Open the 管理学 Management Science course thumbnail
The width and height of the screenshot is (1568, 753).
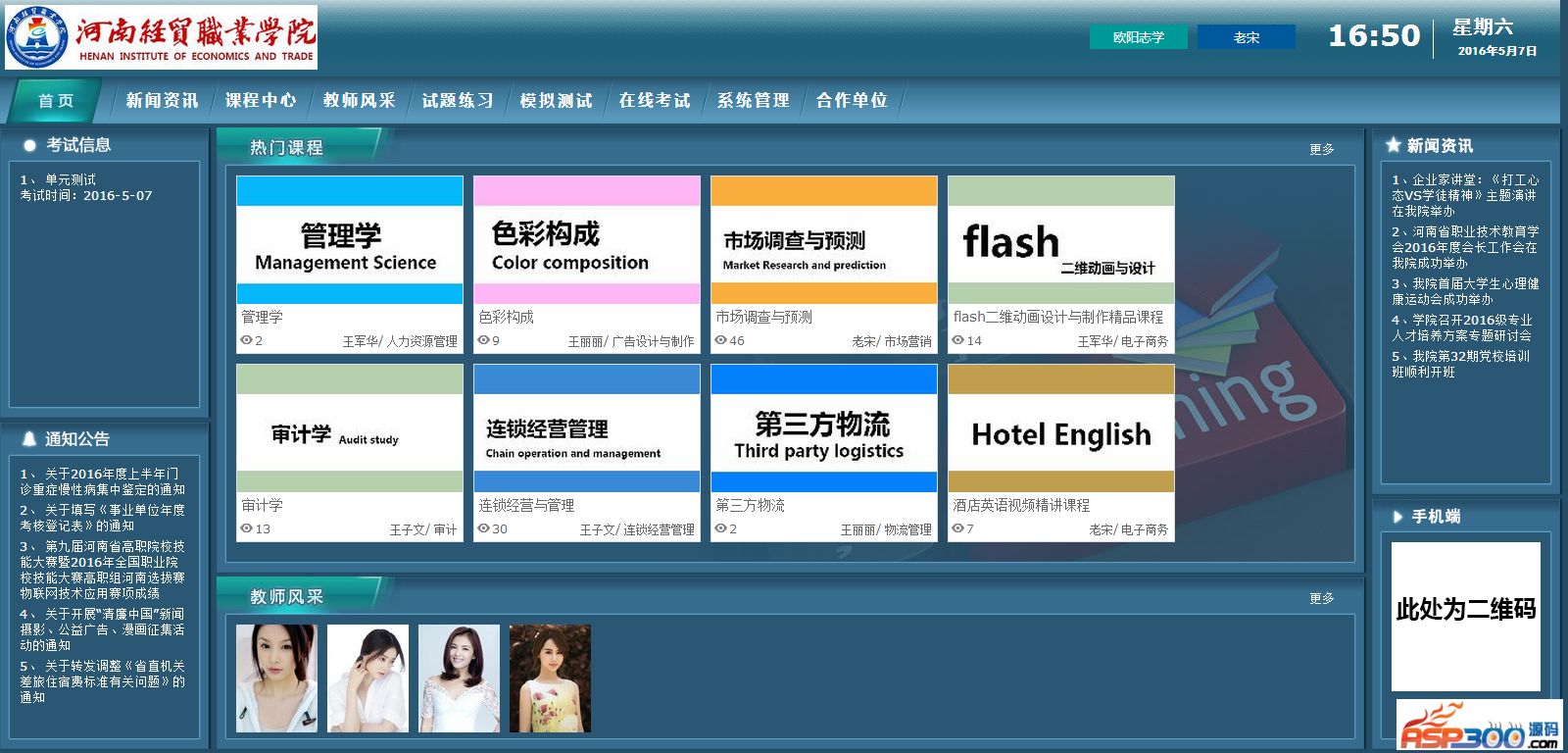tap(350, 239)
